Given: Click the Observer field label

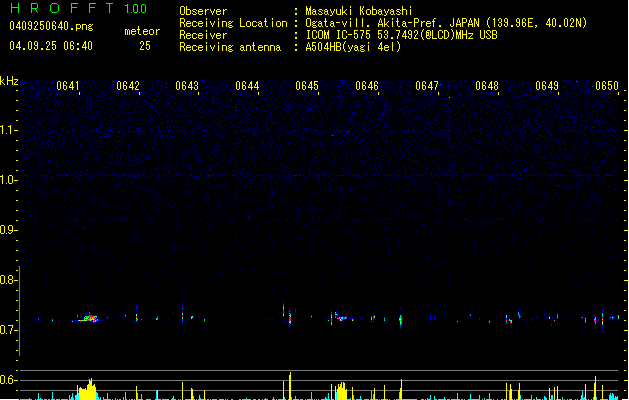Looking at the screenshot, I should pyautogui.click(x=203, y=11).
